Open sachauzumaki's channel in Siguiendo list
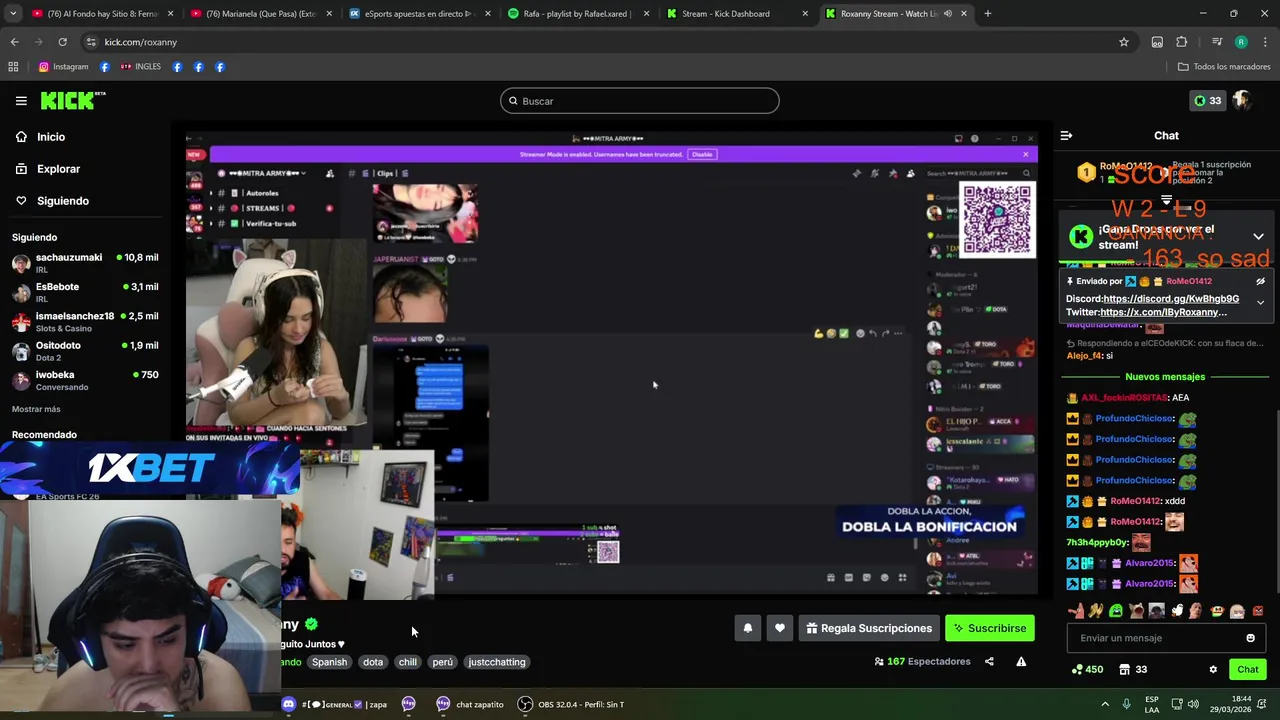The image size is (1280, 720). point(85,262)
